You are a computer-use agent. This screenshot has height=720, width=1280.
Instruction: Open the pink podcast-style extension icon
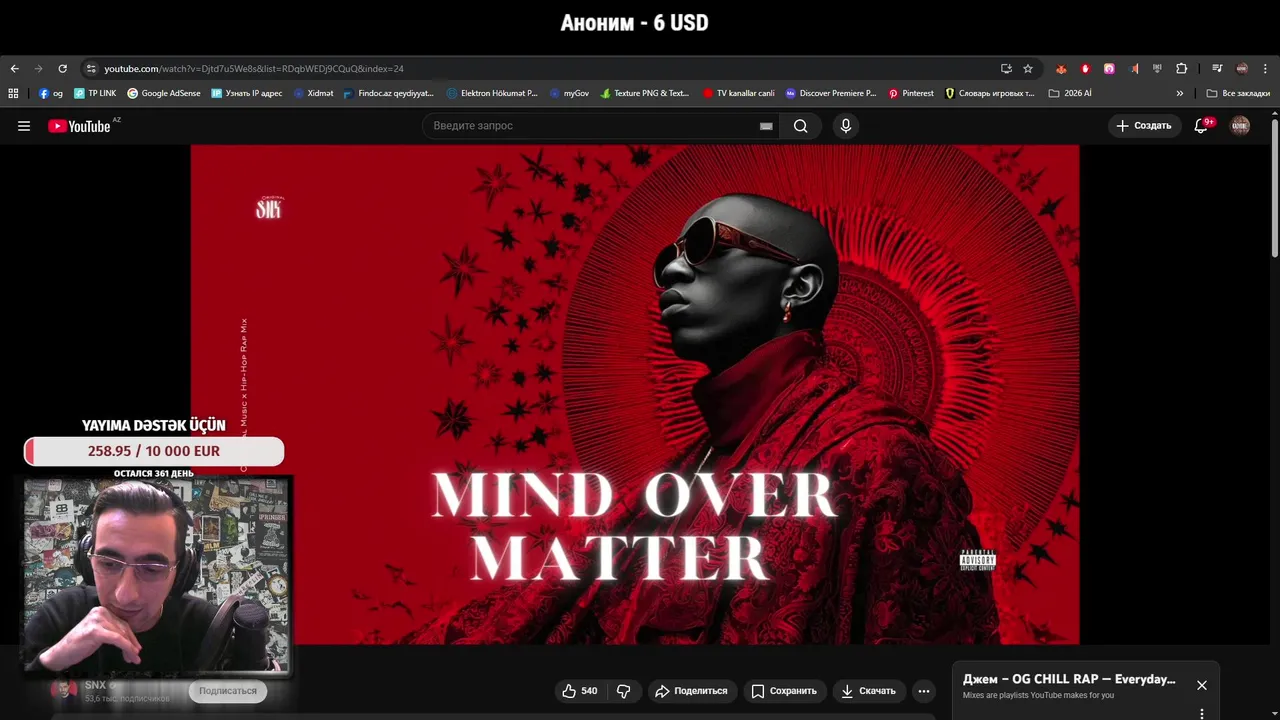coord(1109,69)
